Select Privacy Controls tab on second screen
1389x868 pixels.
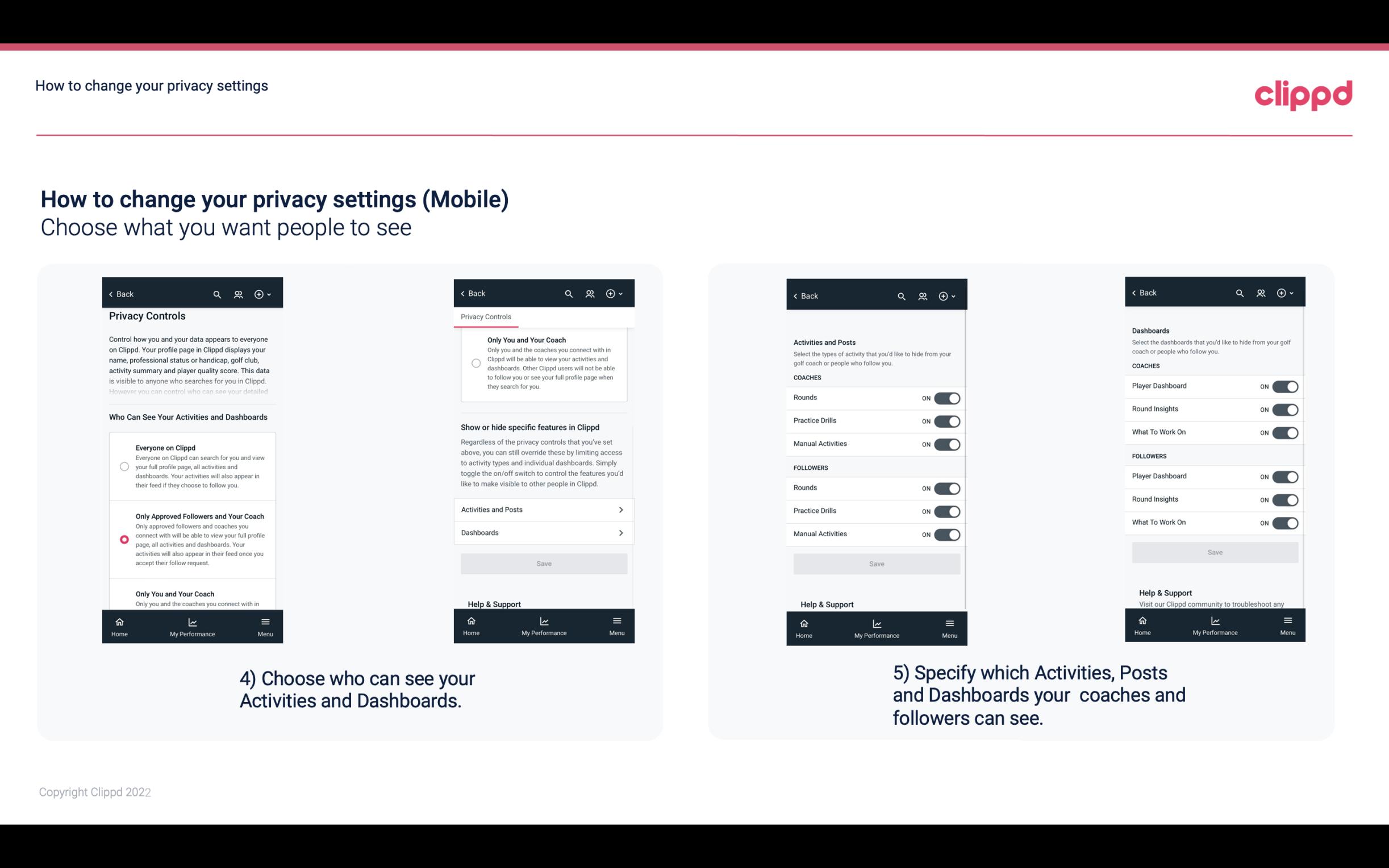(485, 317)
